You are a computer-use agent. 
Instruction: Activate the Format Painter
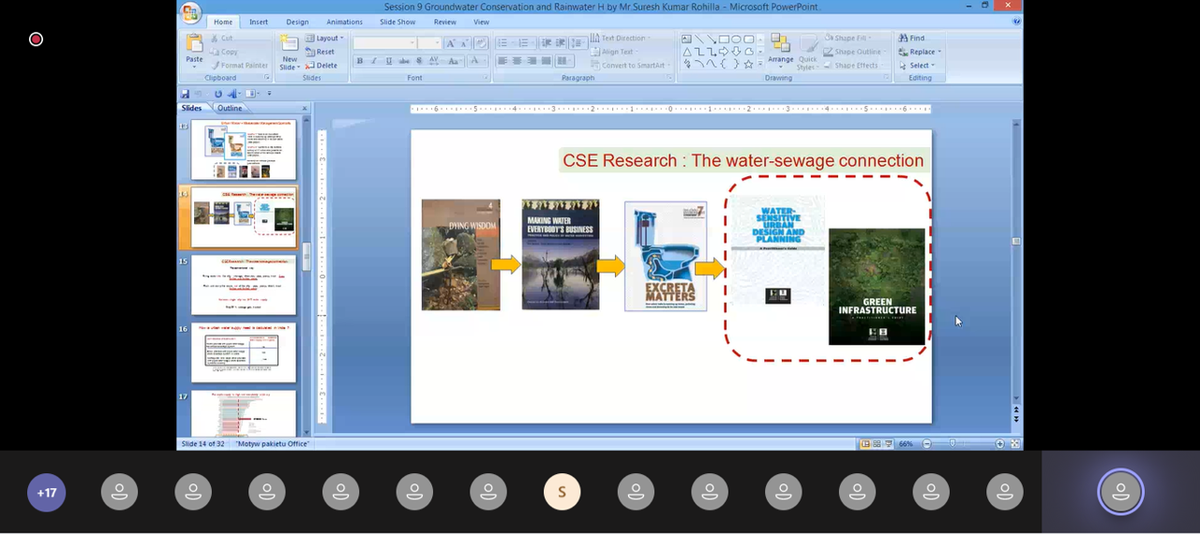point(239,65)
